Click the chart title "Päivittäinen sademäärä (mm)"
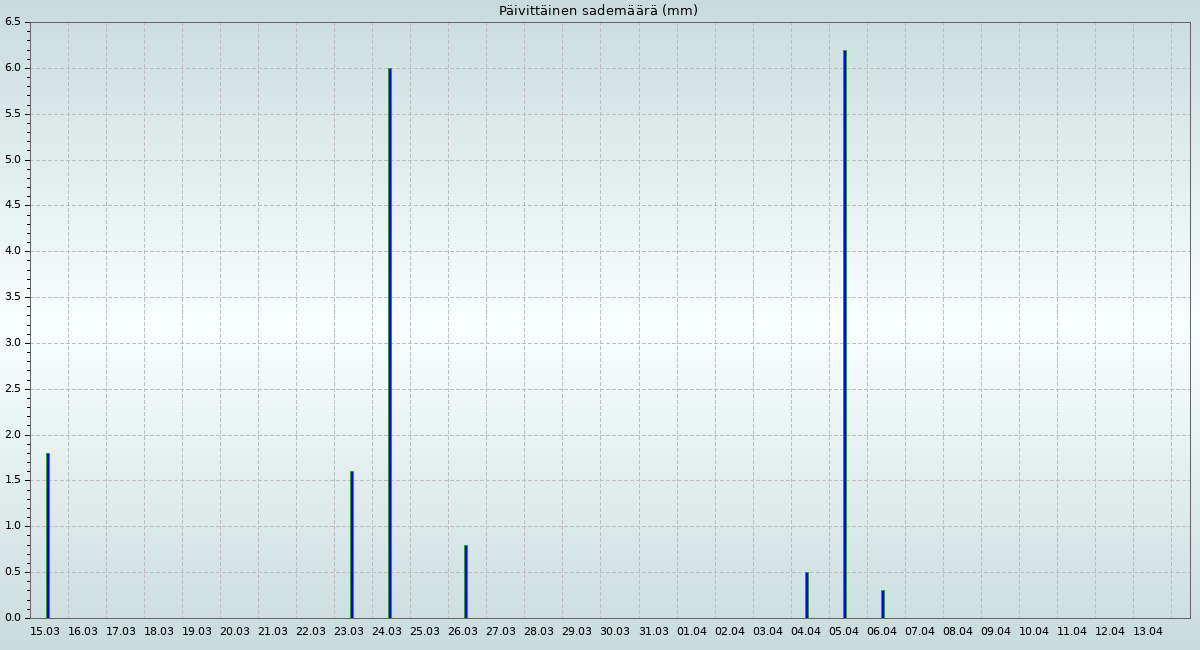The height and width of the screenshot is (650, 1200). tap(598, 11)
